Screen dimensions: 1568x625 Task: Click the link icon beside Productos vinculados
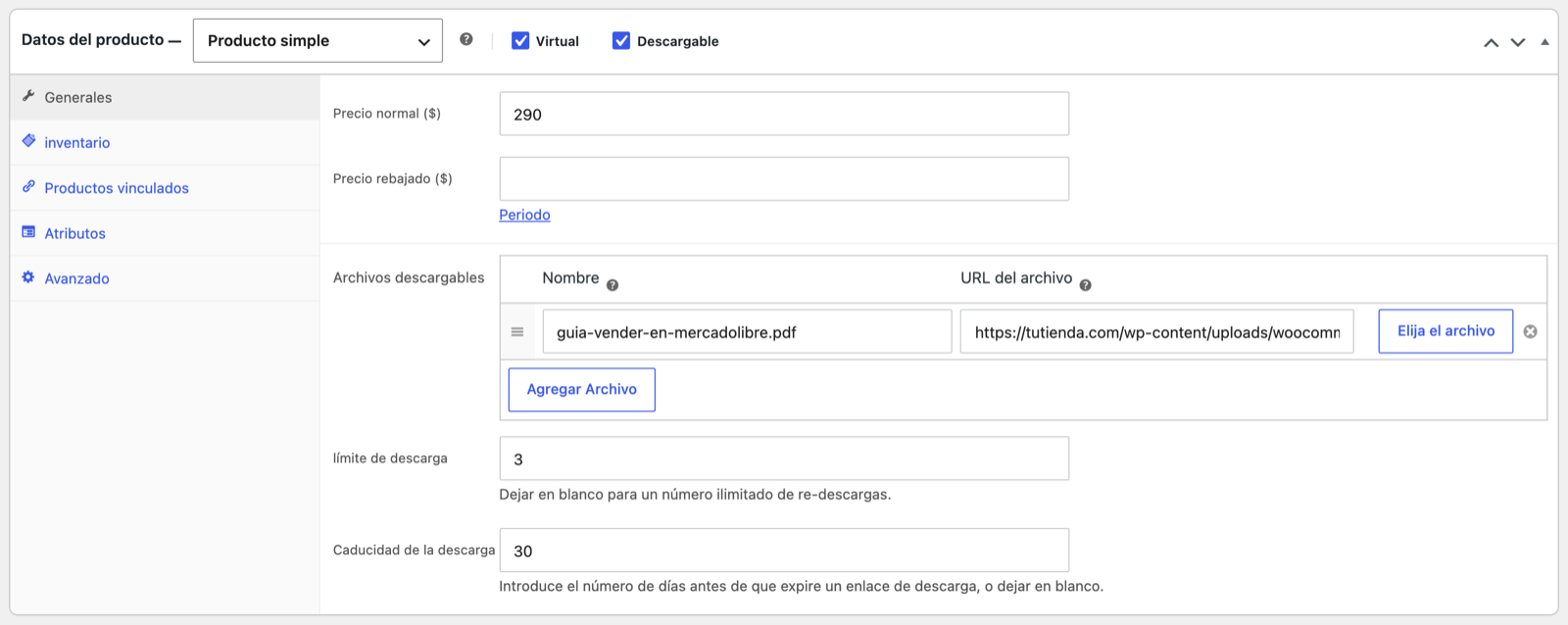[28, 186]
